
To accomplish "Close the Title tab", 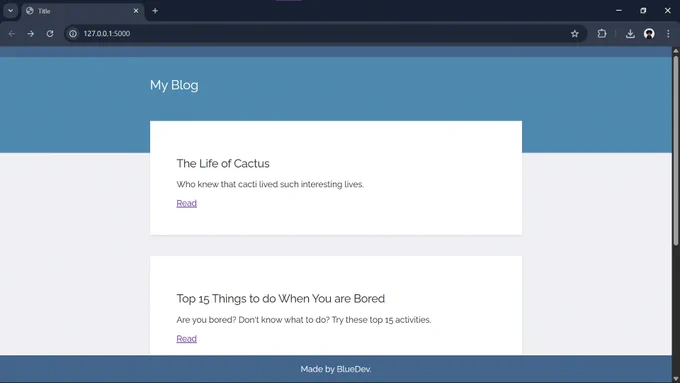I will tap(136, 11).
